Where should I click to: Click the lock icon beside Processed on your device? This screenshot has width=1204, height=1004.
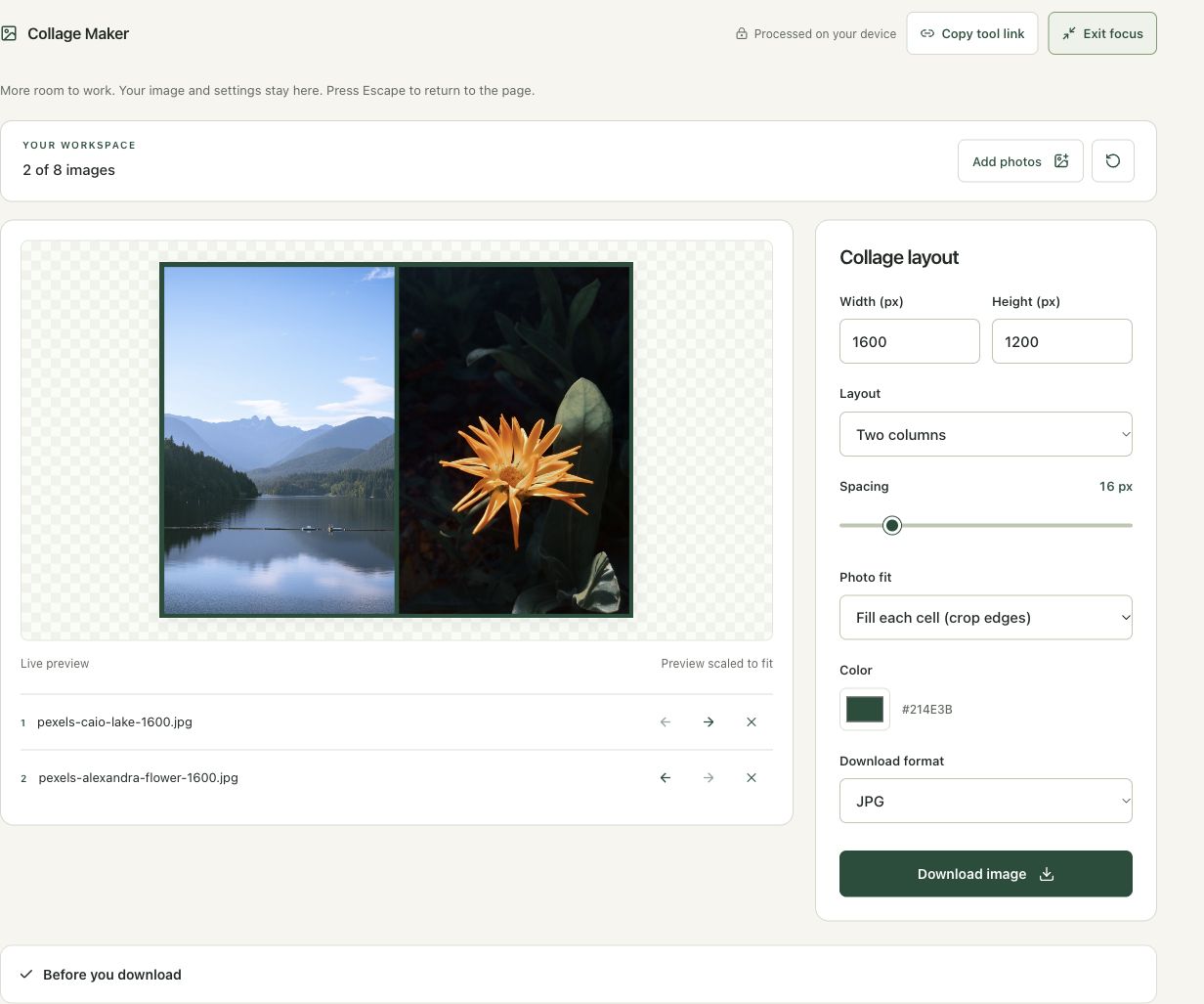click(x=742, y=33)
